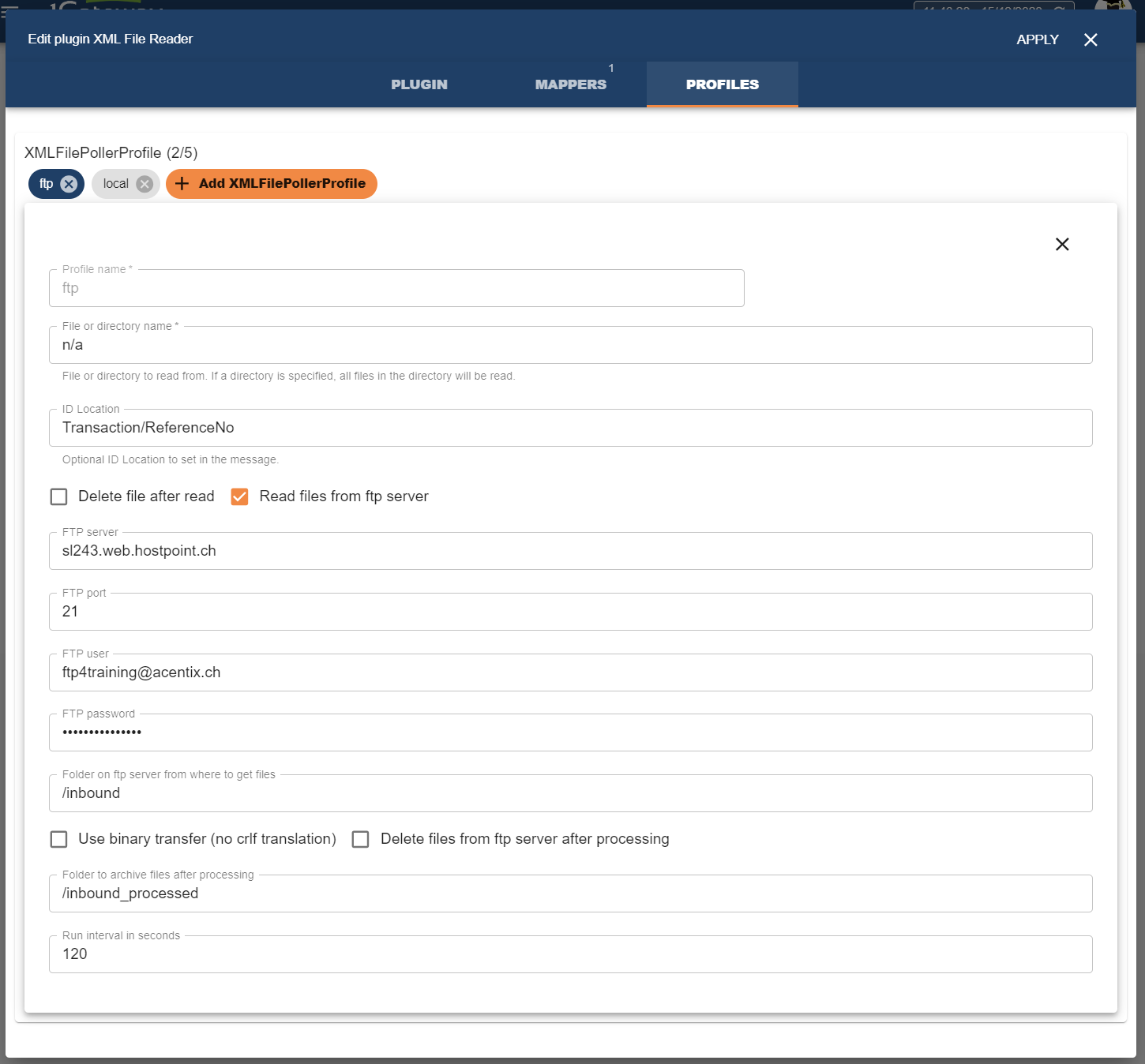Close the Edit plugin dialog
1145x1064 pixels.
click(1091, 40)
